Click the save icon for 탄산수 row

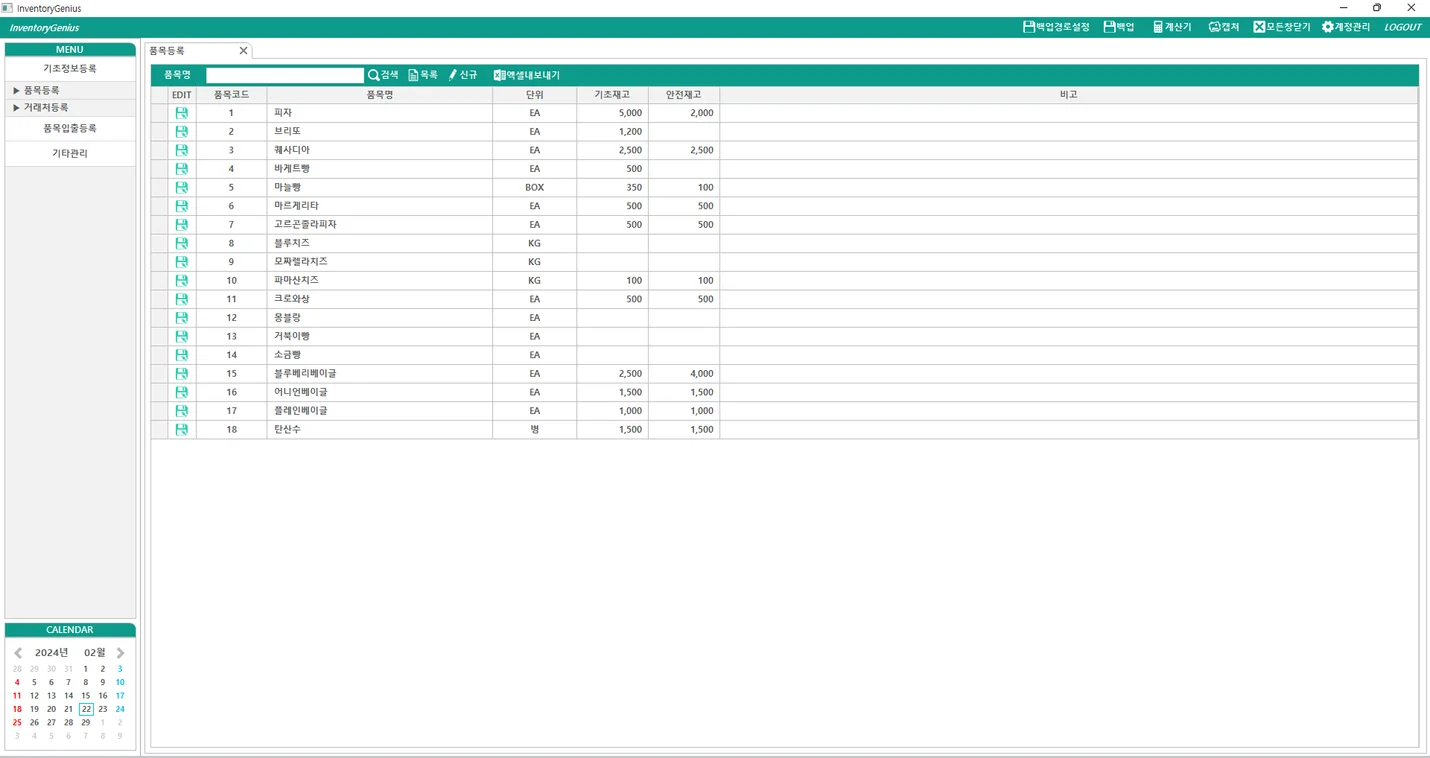click(182, 430)
